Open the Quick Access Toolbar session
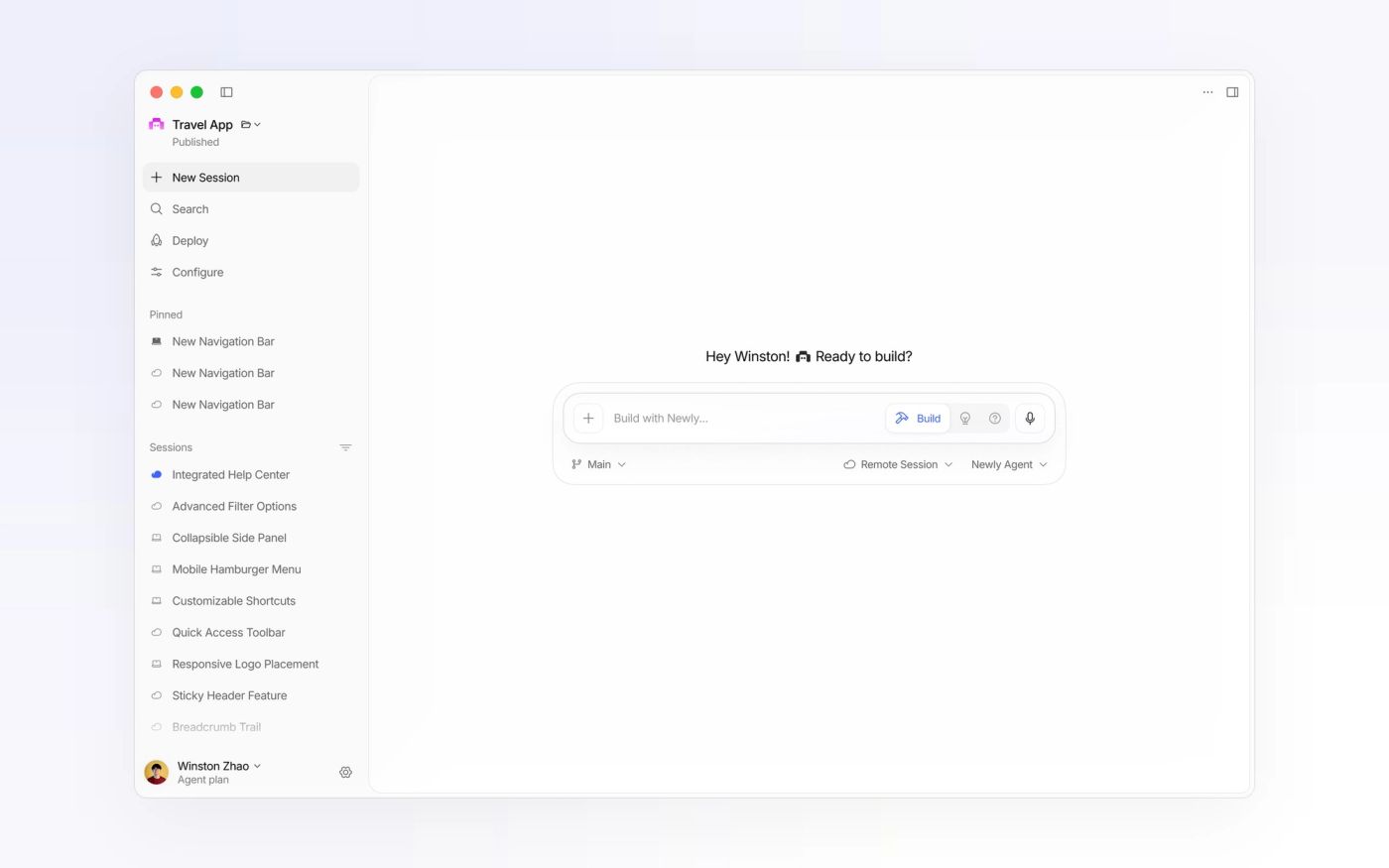This screenshot has height=868, width=1389. 251,633
